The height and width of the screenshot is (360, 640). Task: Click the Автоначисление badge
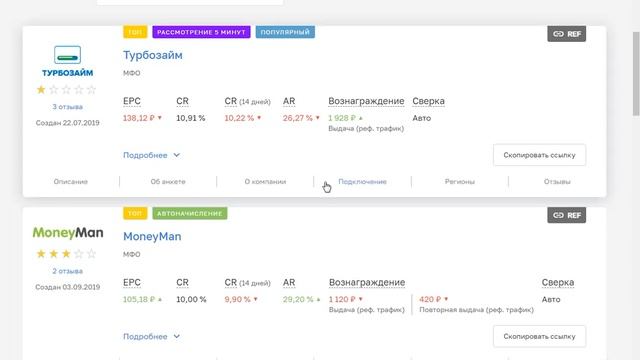tap(190, 213)
